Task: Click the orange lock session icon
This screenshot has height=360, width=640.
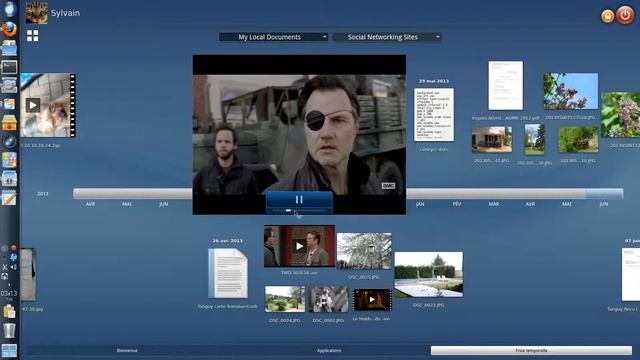Action: tap(607, 16)
